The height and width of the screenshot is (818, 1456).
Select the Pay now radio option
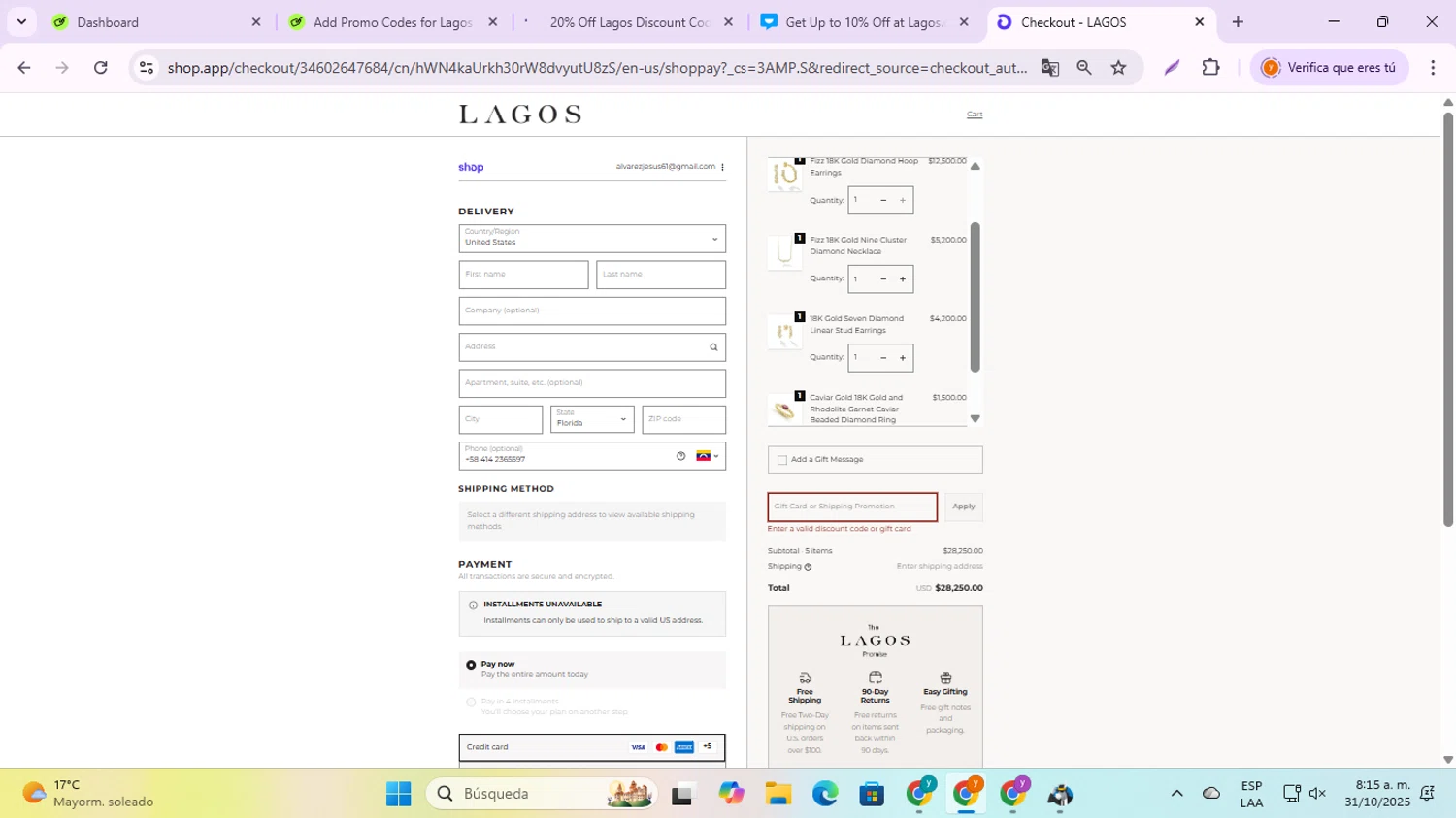[471, 665]
